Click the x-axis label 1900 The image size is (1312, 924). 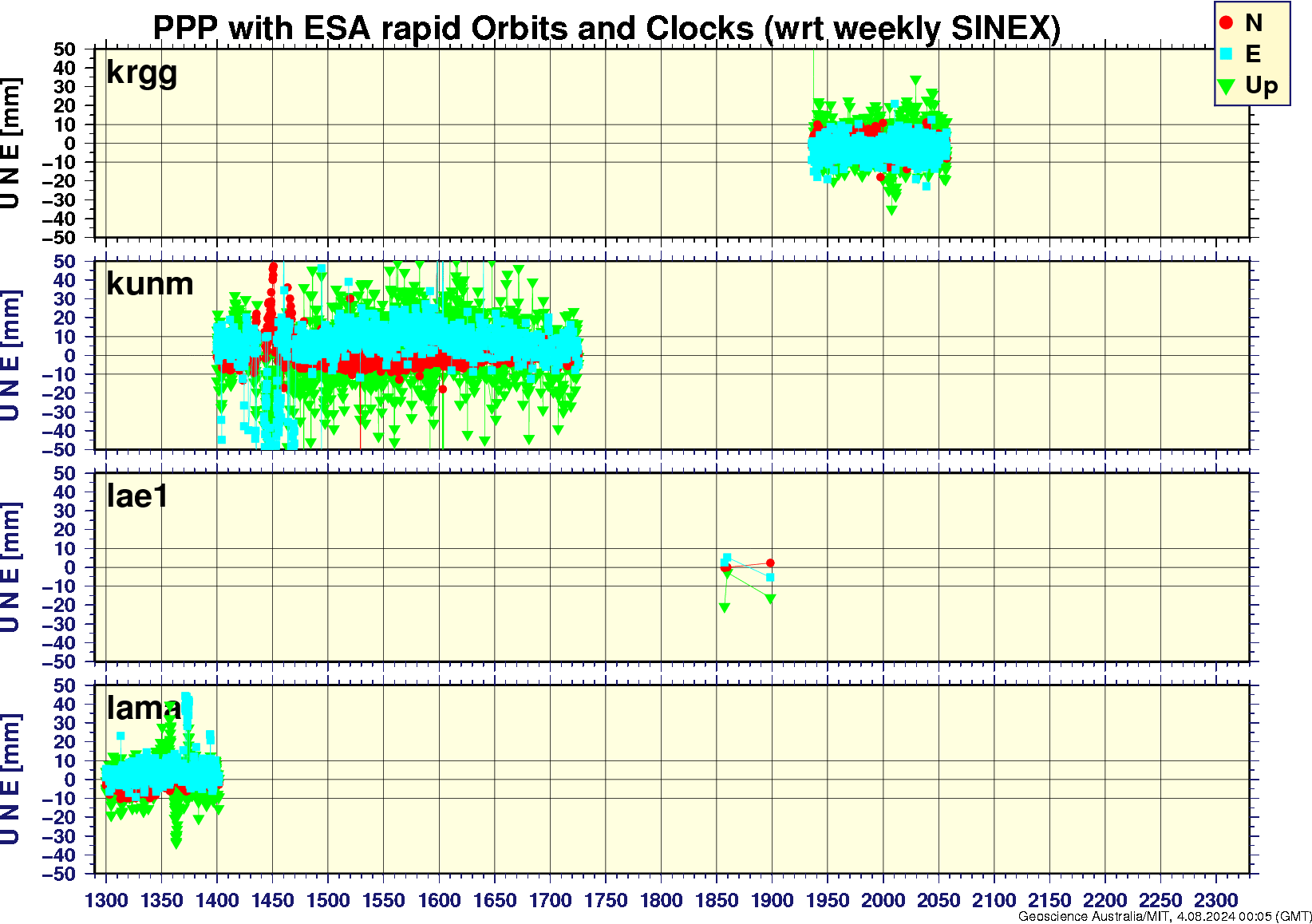pos(772,900)
